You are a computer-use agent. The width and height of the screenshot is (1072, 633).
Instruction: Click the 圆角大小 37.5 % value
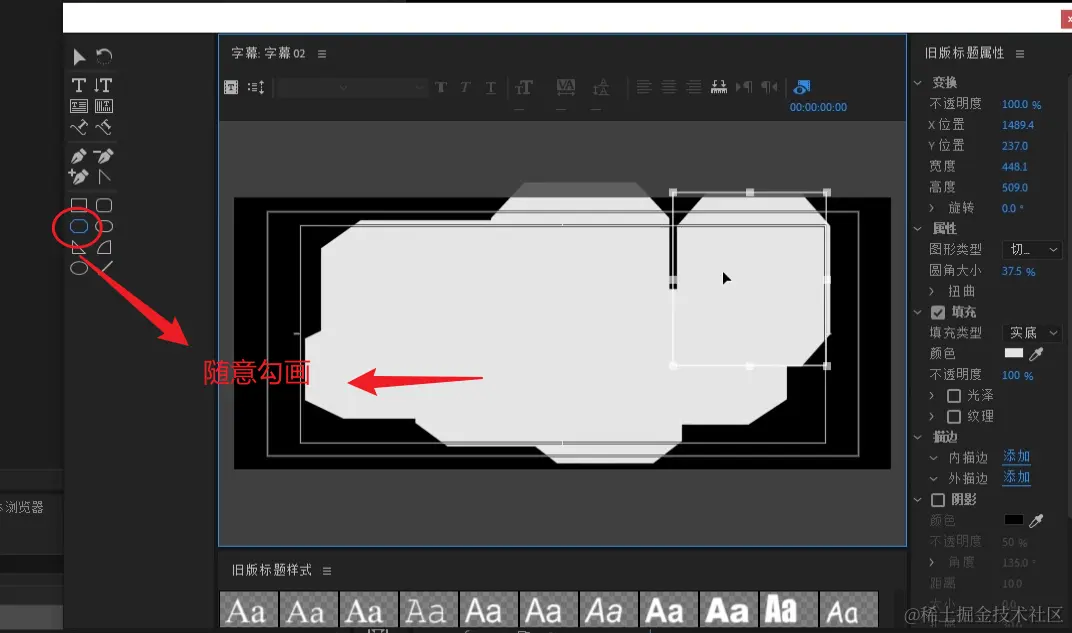[1019, 271]
